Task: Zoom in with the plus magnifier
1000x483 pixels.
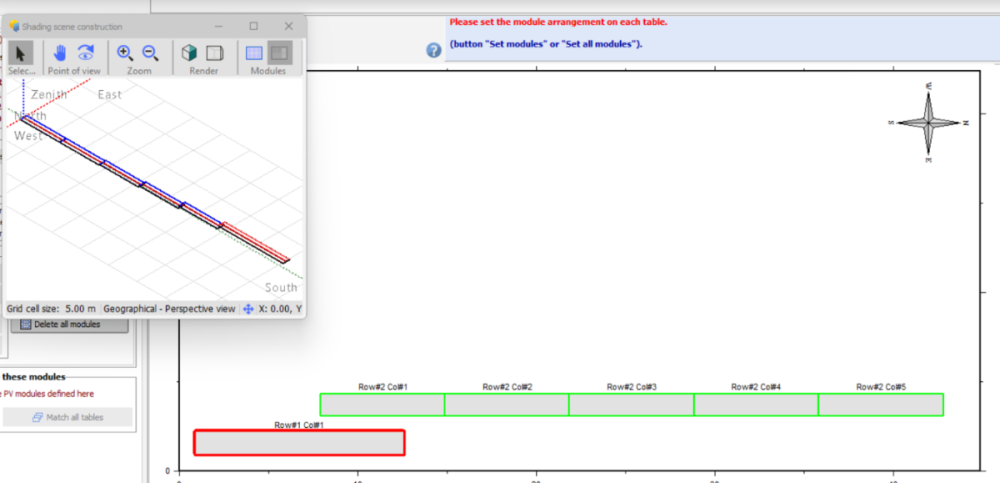Action: click(125, 53)
